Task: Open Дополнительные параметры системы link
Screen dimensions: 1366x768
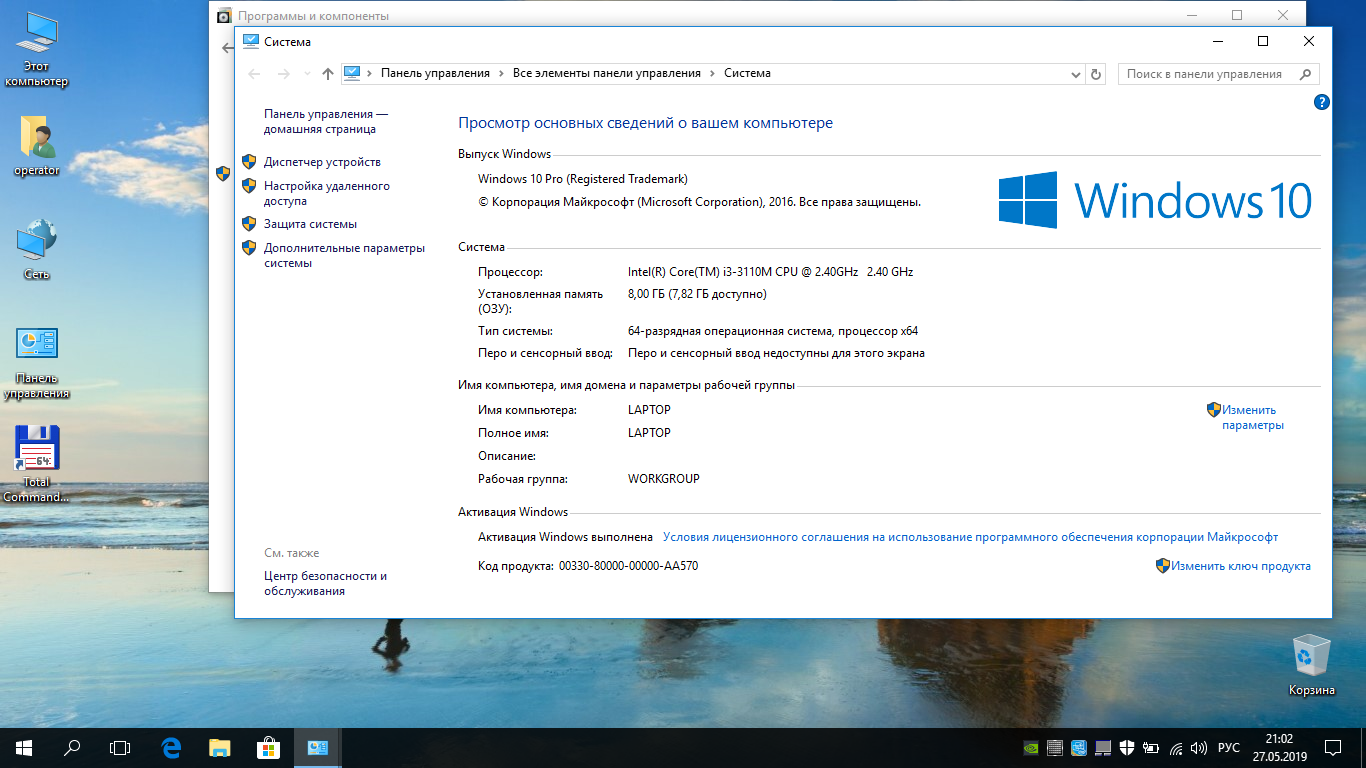Action: (344, 255)
